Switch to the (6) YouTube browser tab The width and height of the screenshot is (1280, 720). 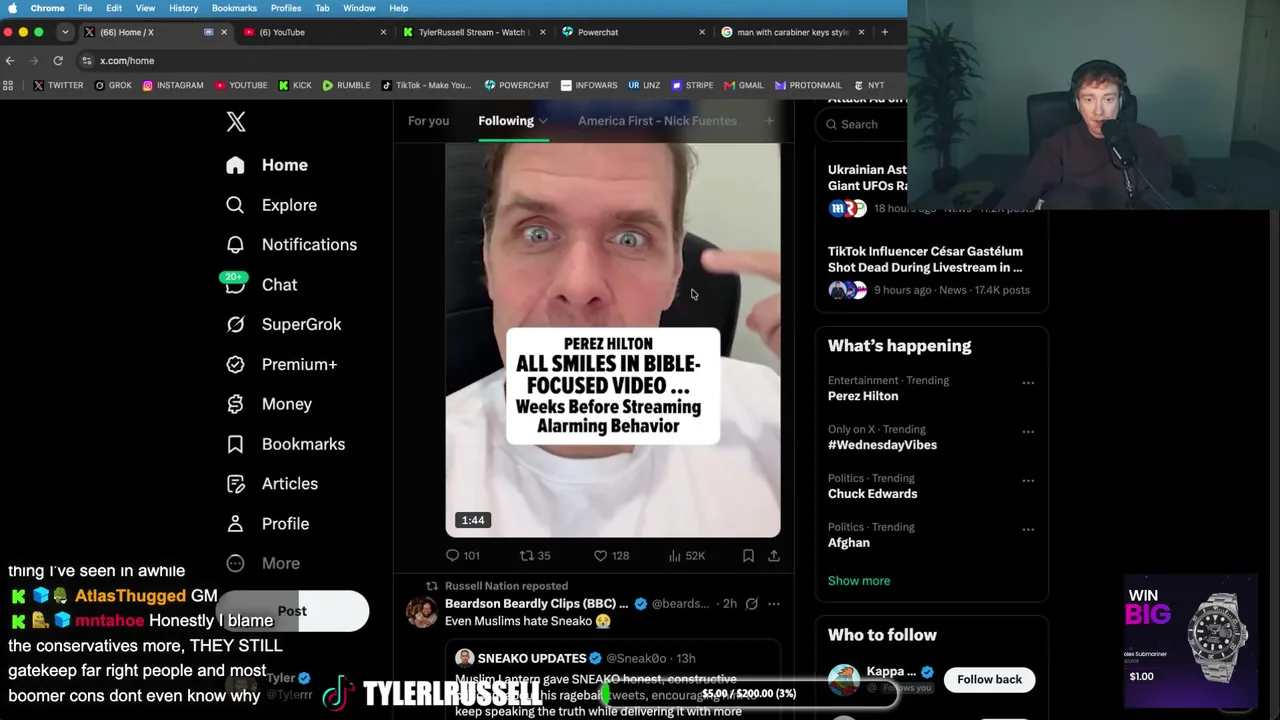click(x=313, y=32)
